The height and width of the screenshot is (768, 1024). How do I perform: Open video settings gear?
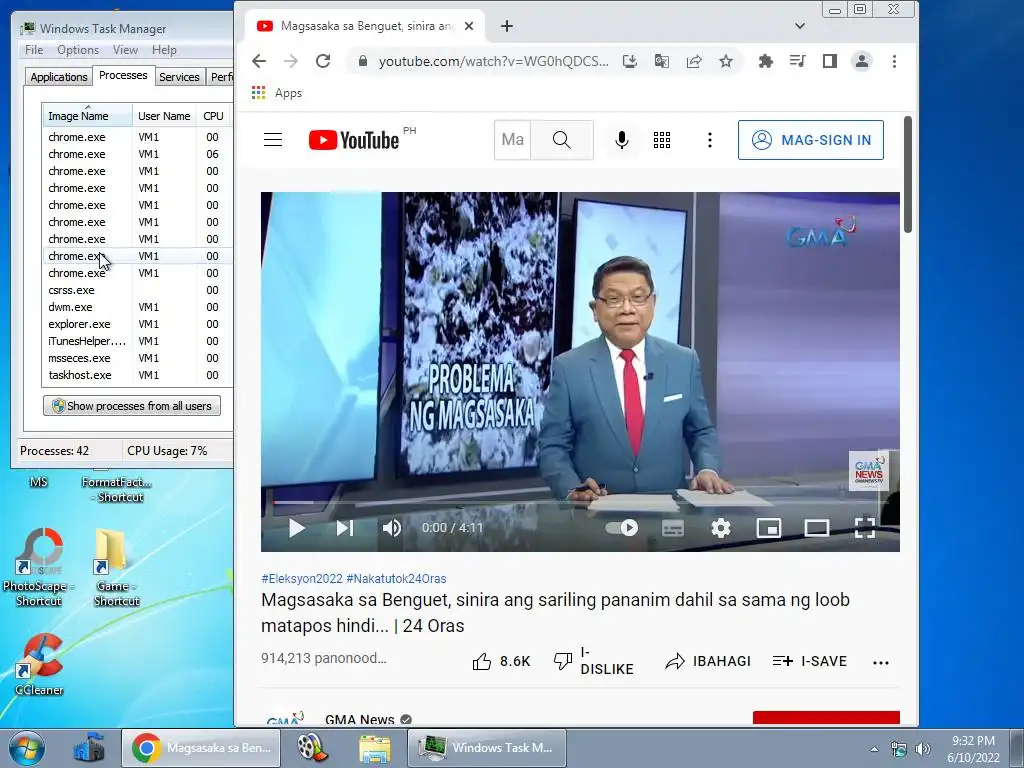[721, 528]
